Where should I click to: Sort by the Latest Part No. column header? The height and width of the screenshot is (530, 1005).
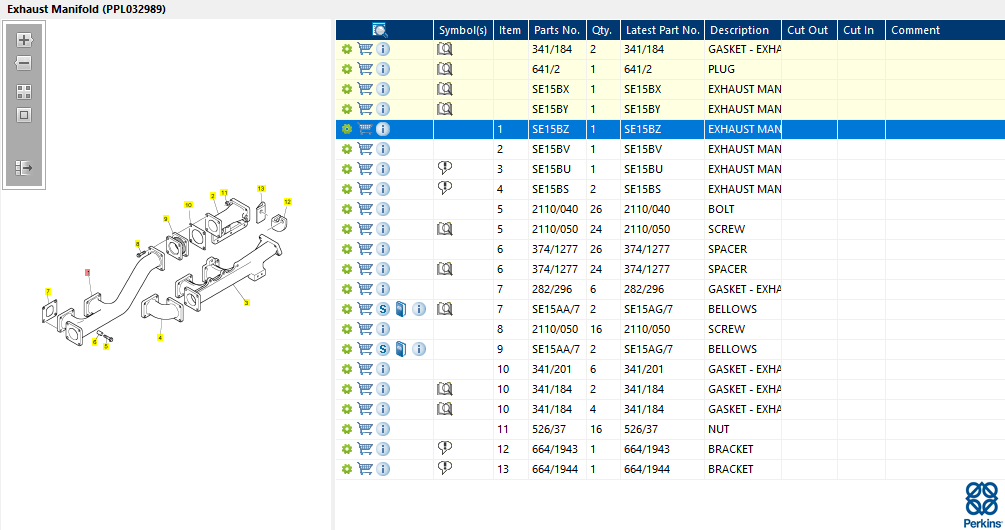pyautogui.click(x=662, y=30)
